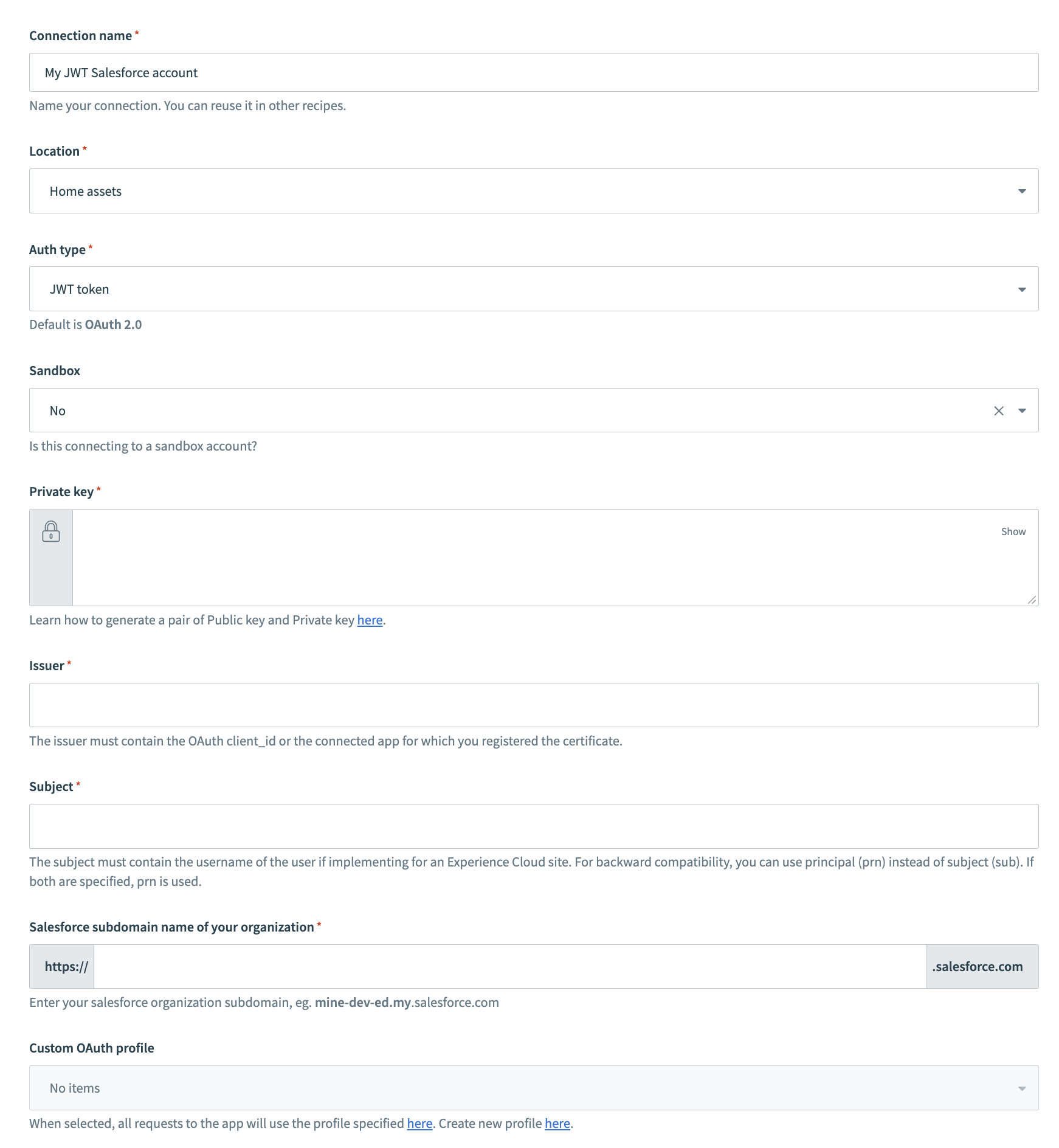Open the key generation guide link labeled here
This screenshot has height=1148, width=1059.
click(370, 620)
